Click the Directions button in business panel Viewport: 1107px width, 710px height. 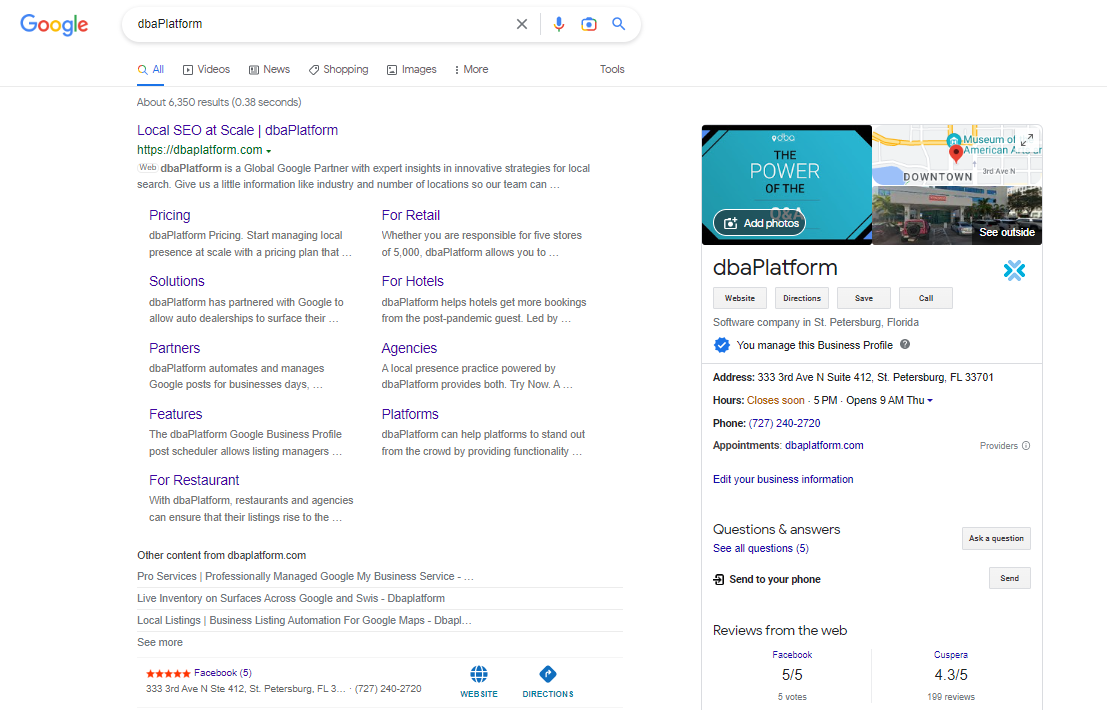pos(802,298)
